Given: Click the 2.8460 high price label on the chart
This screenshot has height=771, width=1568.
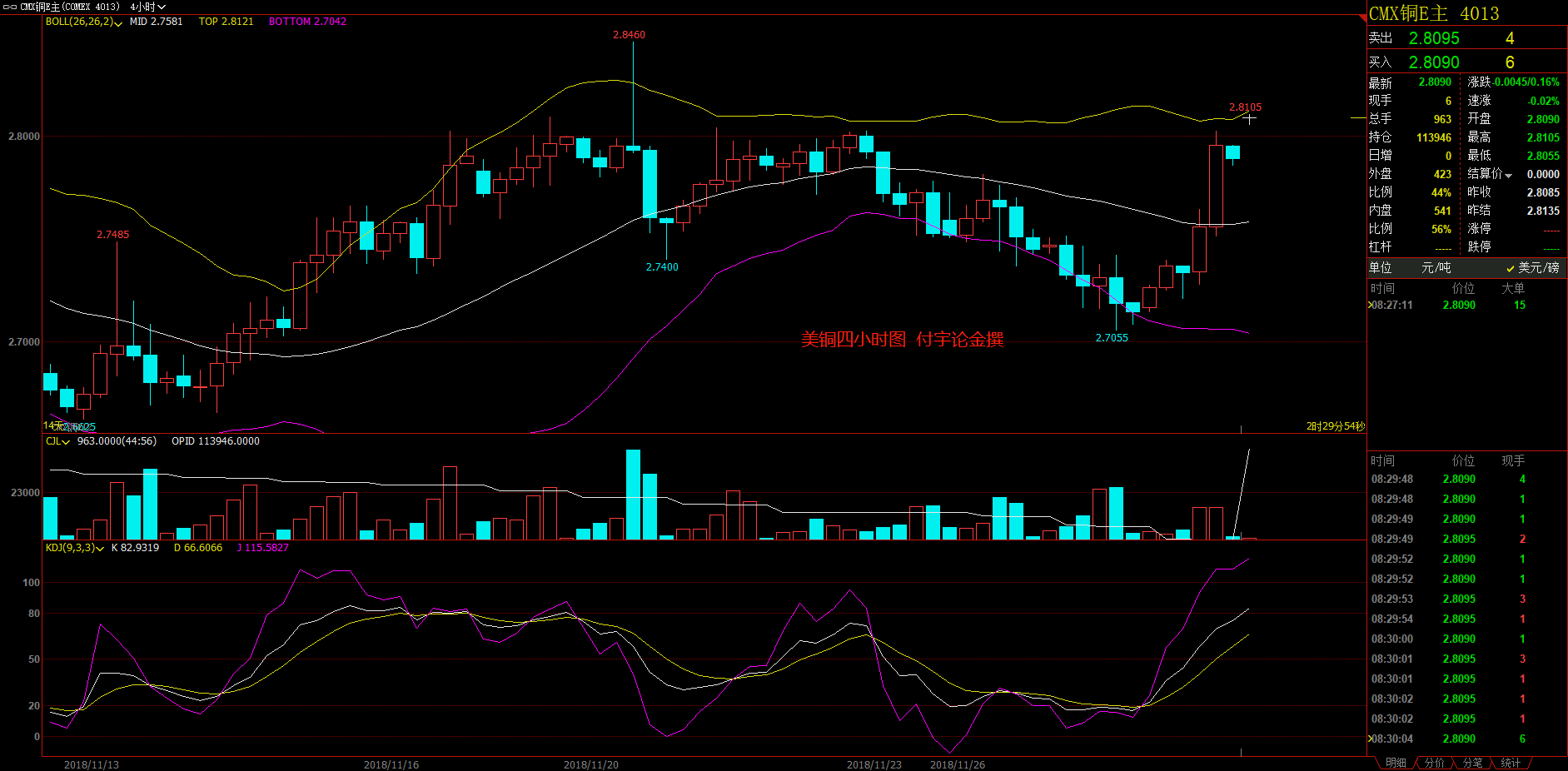Looking at the screenshot, I should [629, 35].
